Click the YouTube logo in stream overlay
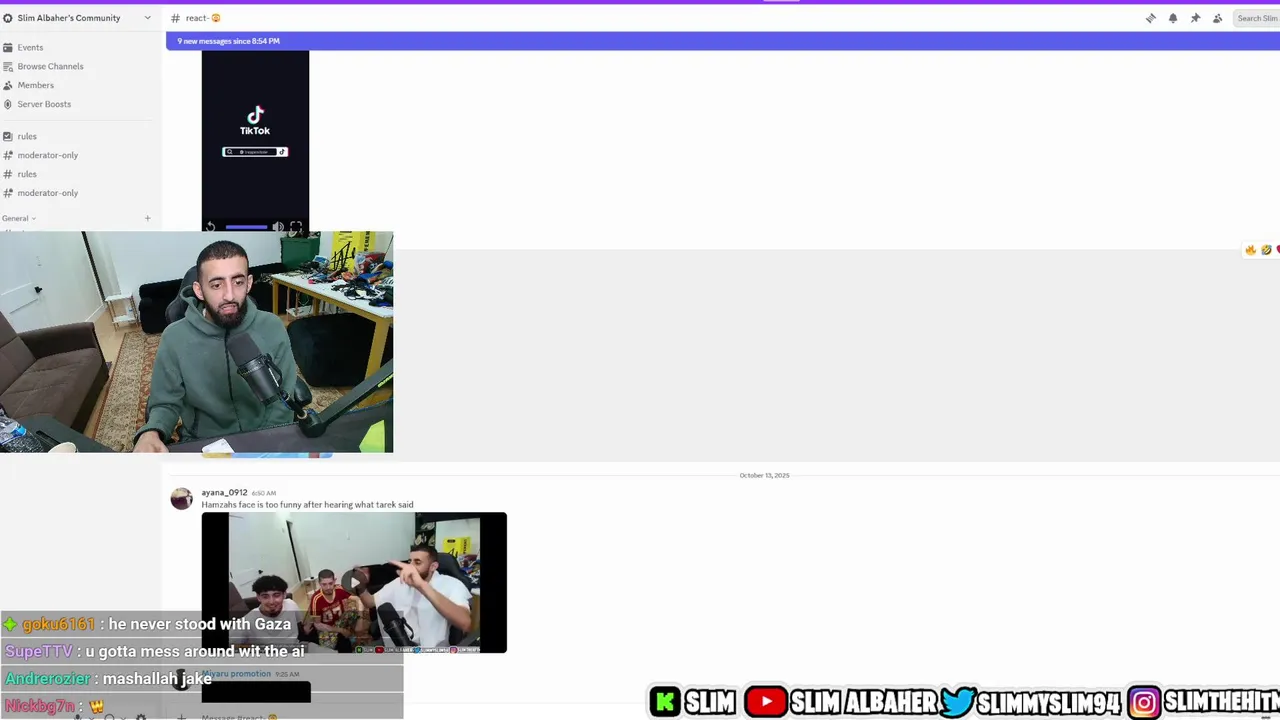The image size is (1280, 720). [765, 701]
